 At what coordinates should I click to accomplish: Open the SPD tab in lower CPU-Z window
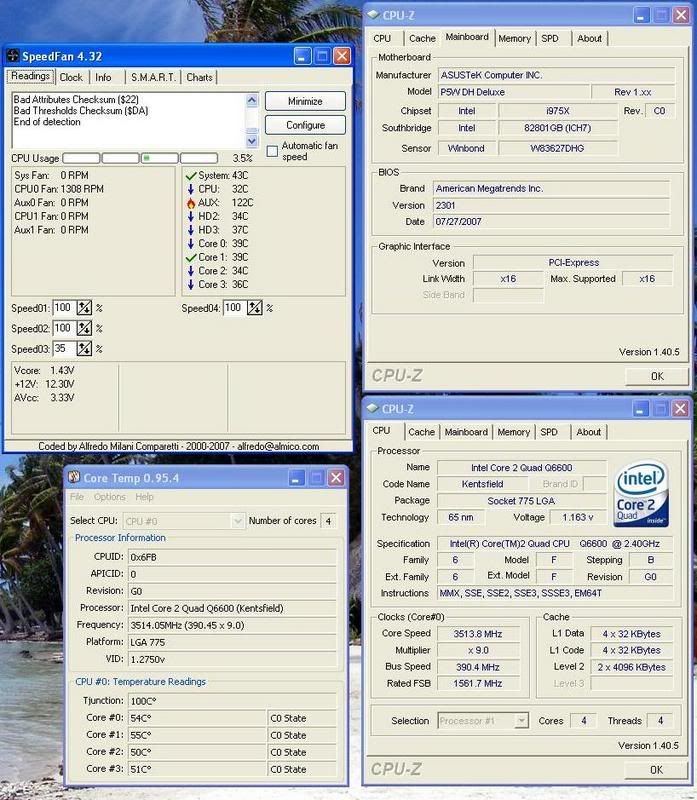[549, 432]
